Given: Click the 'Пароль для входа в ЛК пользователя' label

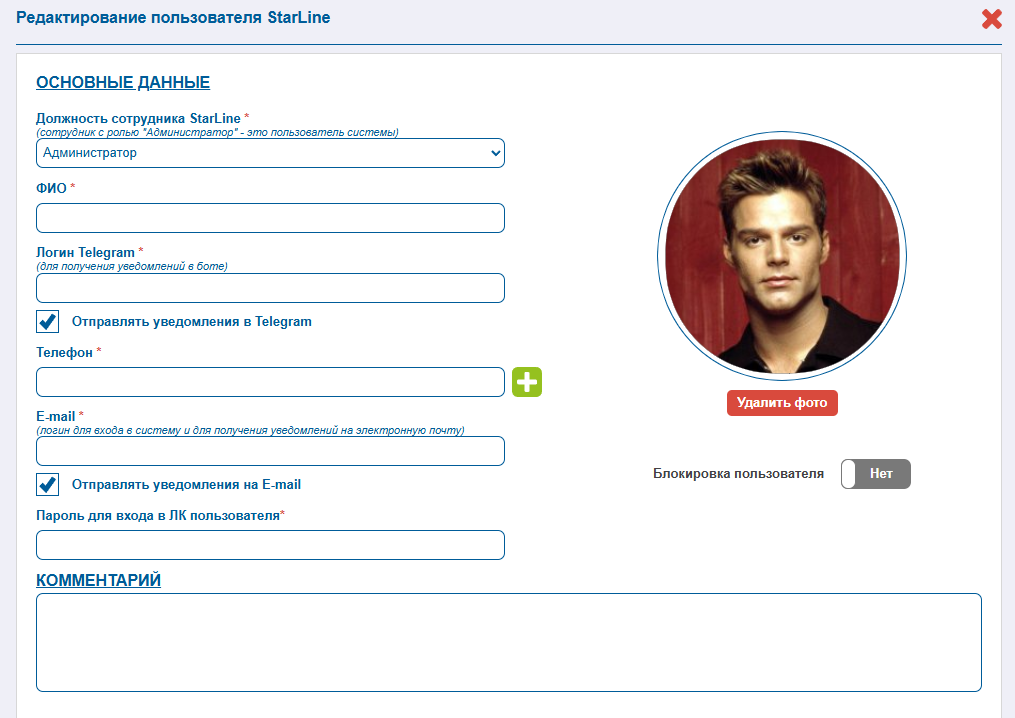Looking at the screenshot, I should [x=158, y=515].
